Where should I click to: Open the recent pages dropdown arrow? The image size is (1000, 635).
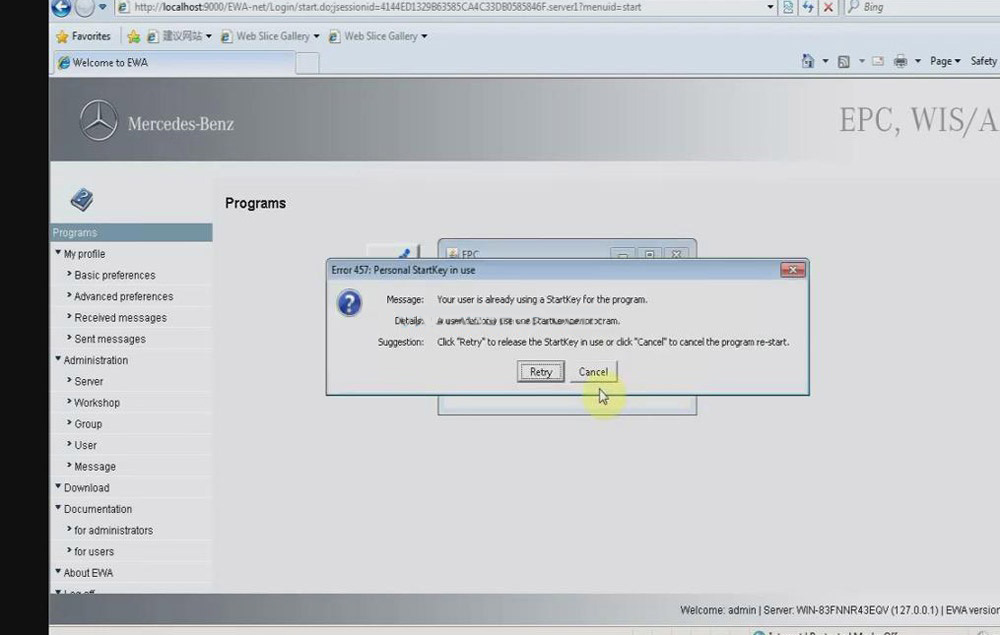103,7
